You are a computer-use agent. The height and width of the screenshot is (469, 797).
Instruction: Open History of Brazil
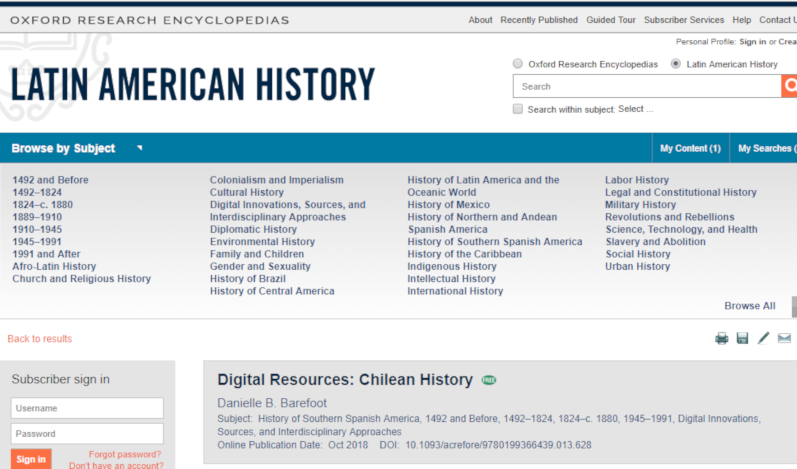[x=248, y=278]
